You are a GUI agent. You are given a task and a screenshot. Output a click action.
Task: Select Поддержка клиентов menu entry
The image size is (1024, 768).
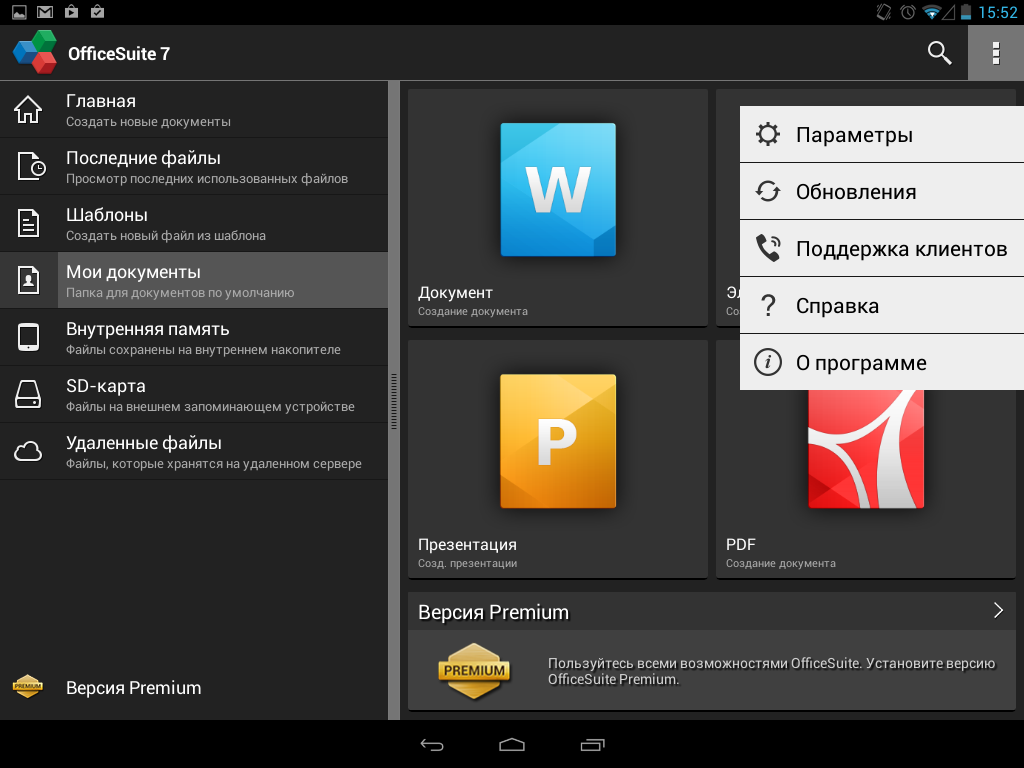882,248
